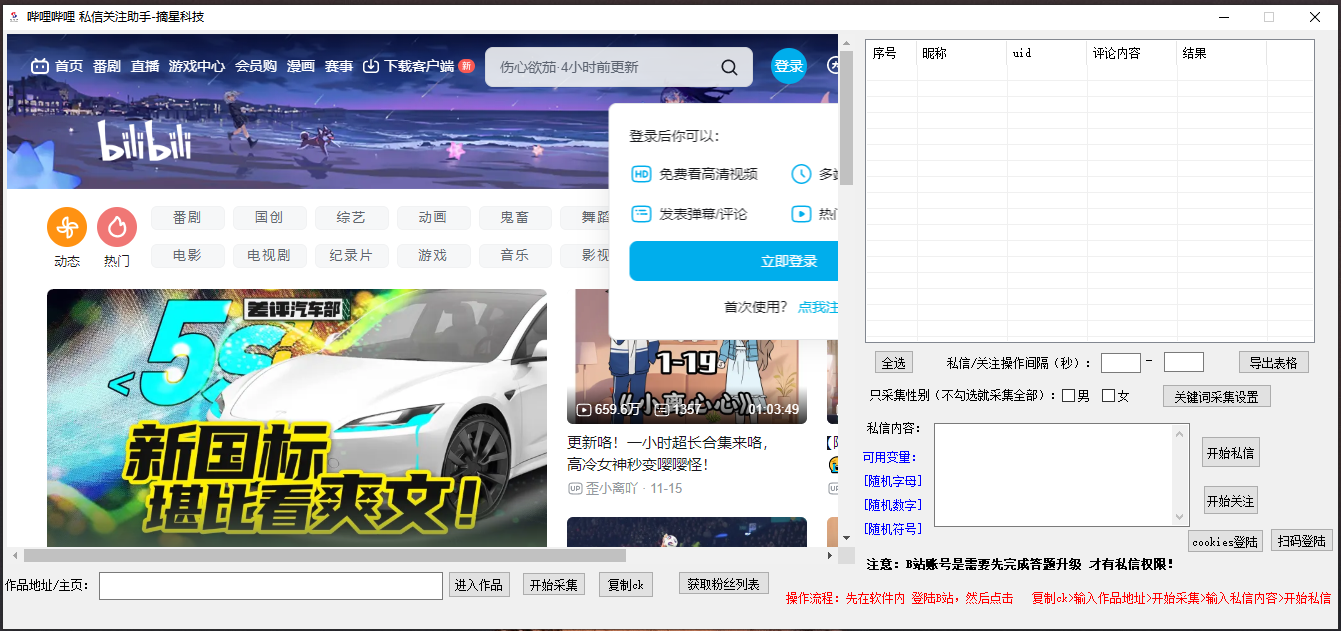This screenshot has height=631, width=1341.
Task: Open the 新国标 car video thumbnail
Action: (x=296, y=418)
